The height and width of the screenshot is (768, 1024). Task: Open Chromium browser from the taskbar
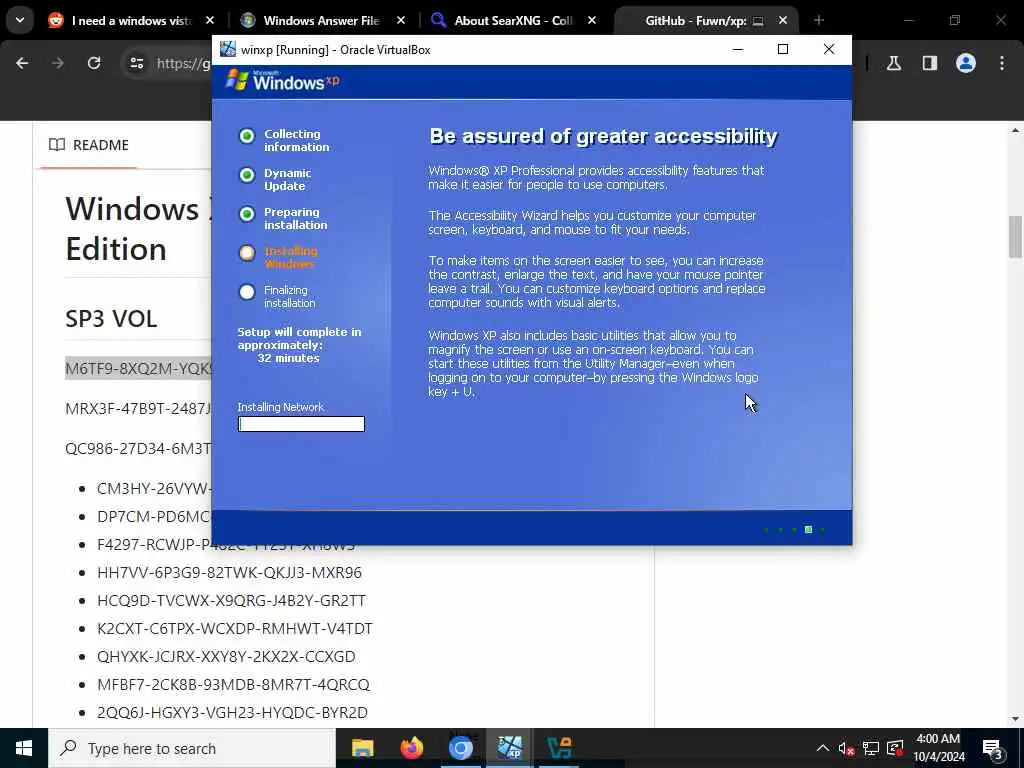tap(460, 748)
